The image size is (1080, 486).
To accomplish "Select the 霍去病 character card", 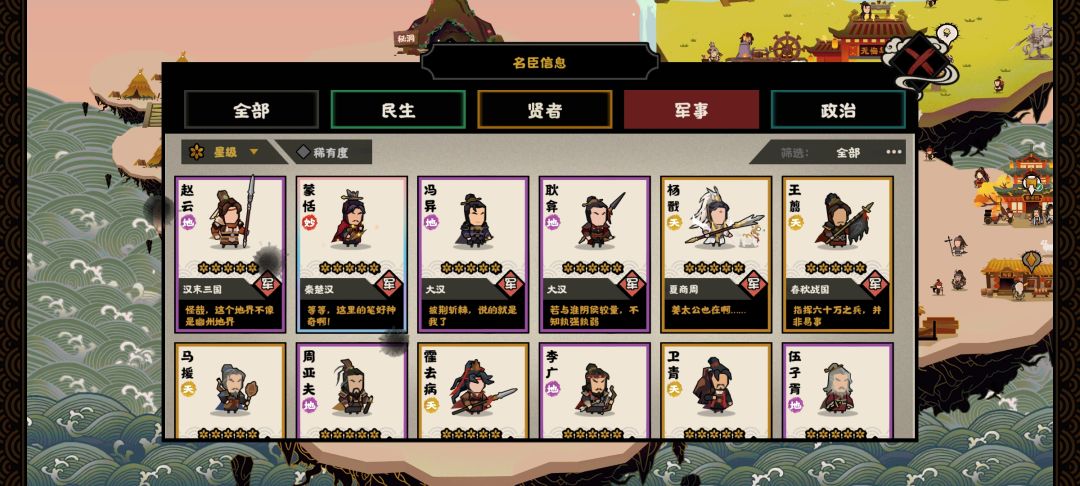I will pyautogui.click(x=473, y=390).
